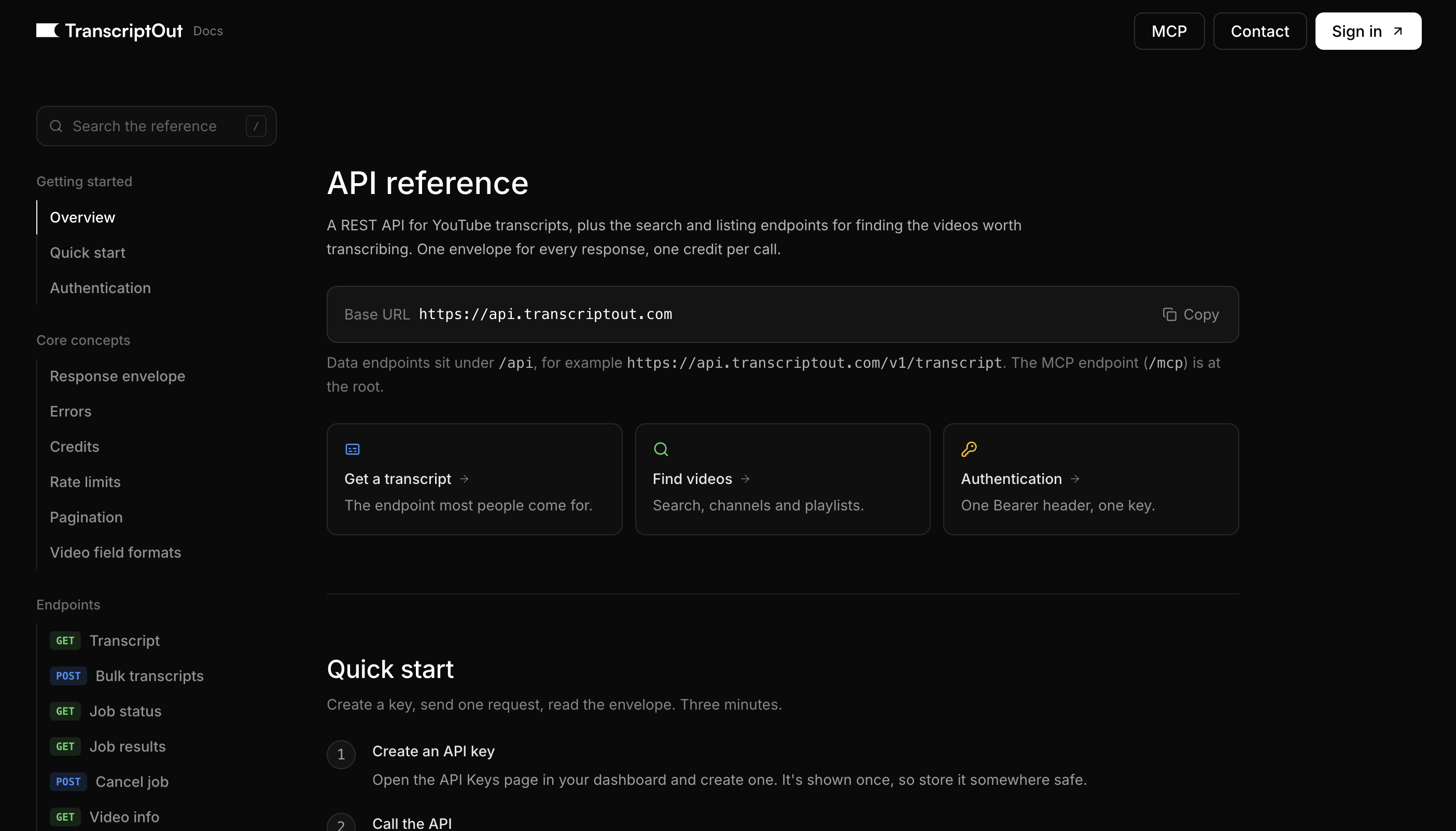Go to Quick start in the sidebar
Image resolution: width=1456 pixels, height=831 pixels.
(87, 252)
